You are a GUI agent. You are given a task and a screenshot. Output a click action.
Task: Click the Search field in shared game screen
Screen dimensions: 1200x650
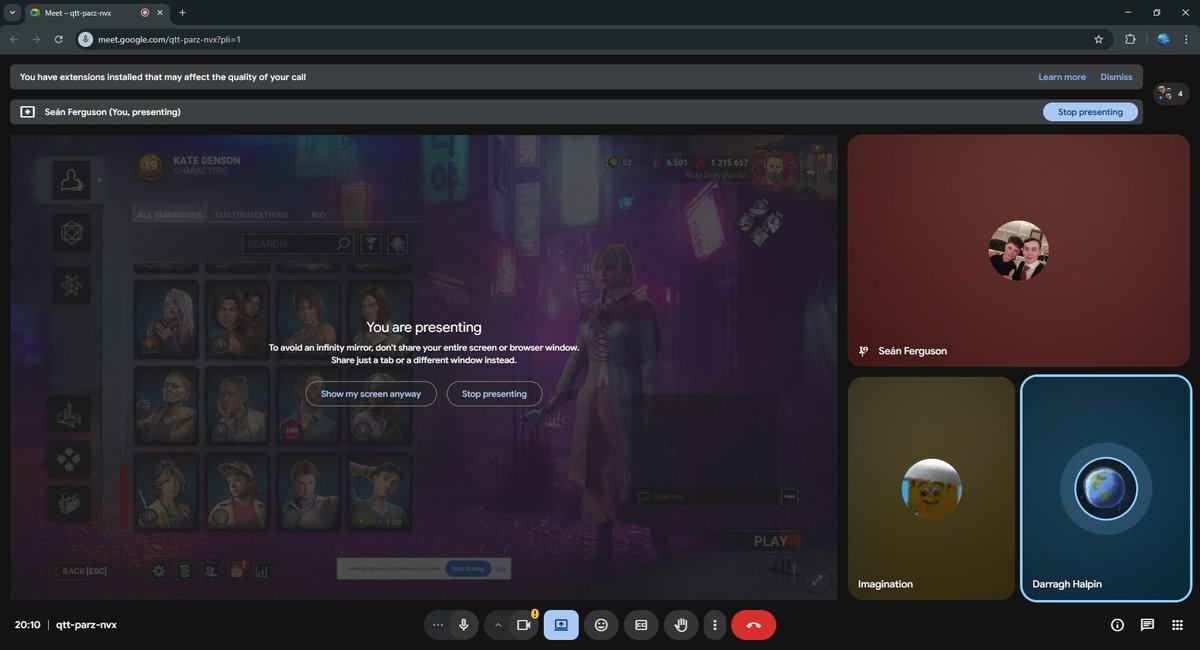[298, 243]
